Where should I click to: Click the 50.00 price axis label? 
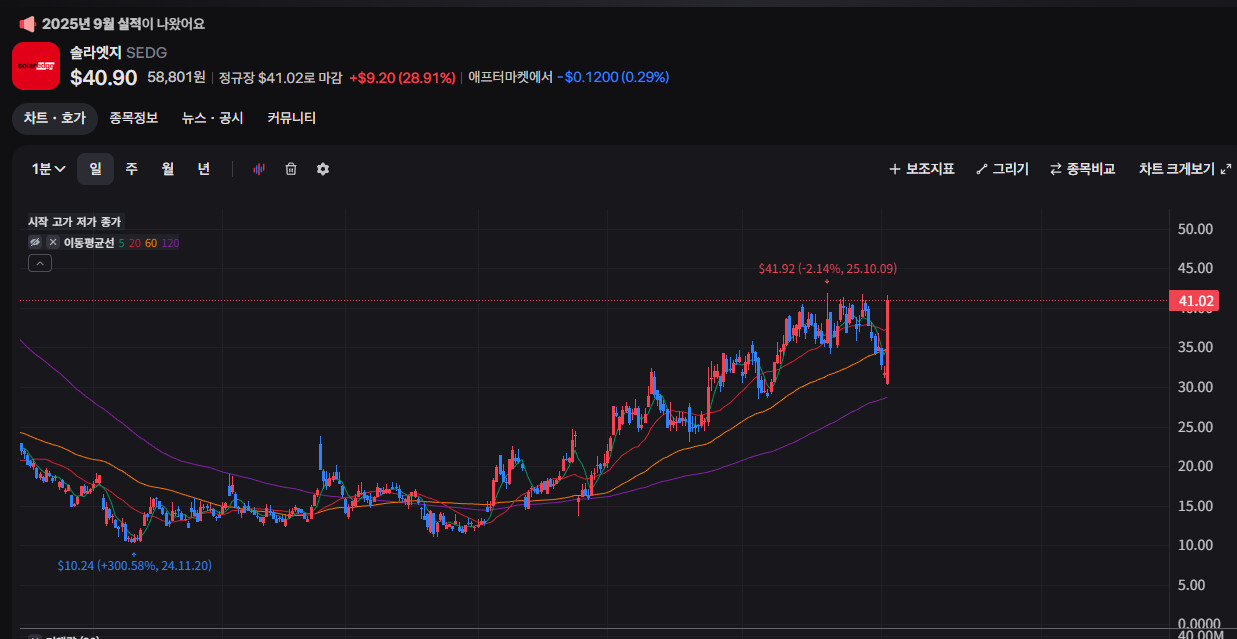click(1195, 229)
